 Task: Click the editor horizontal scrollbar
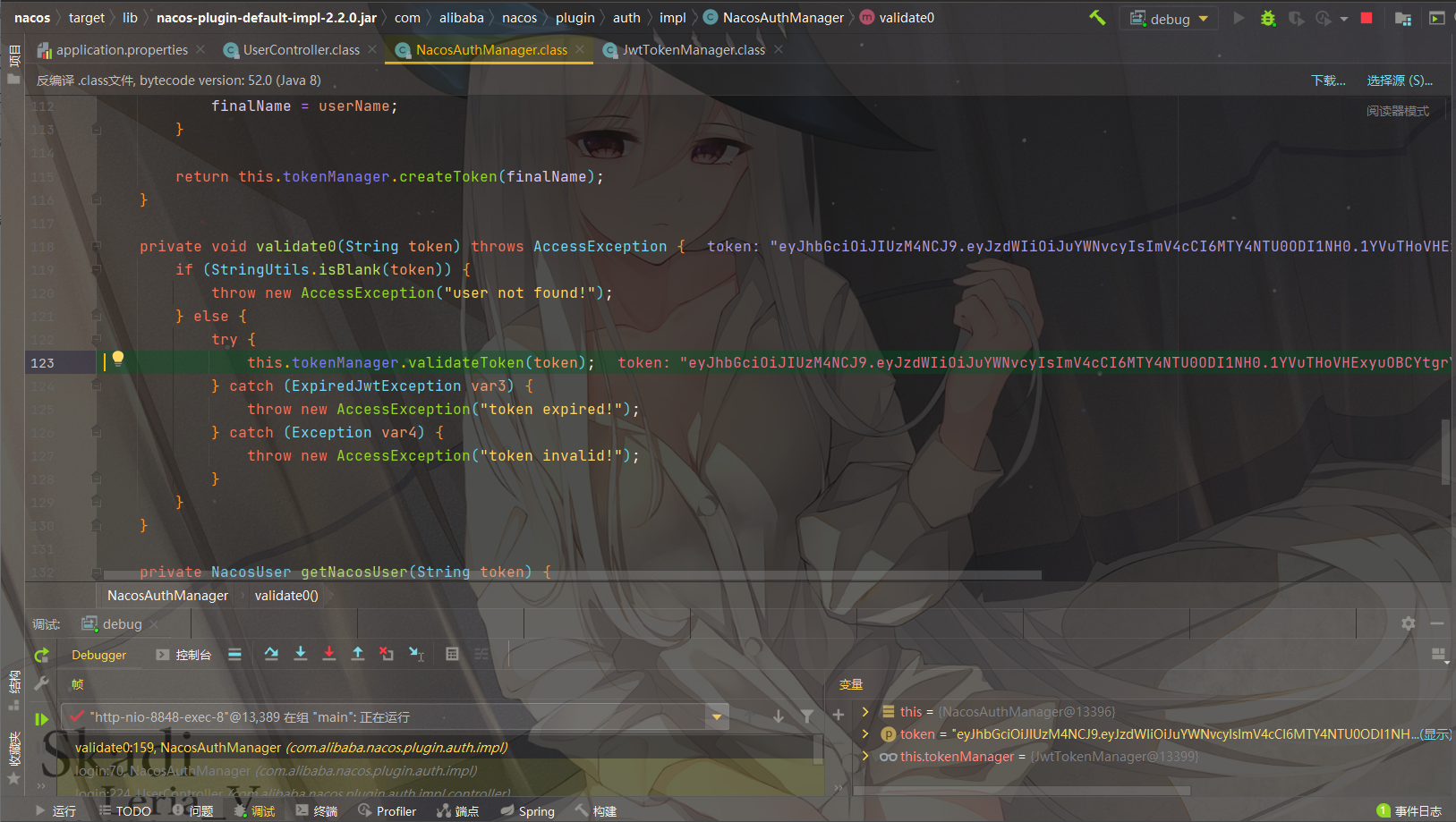click(573, 575)
